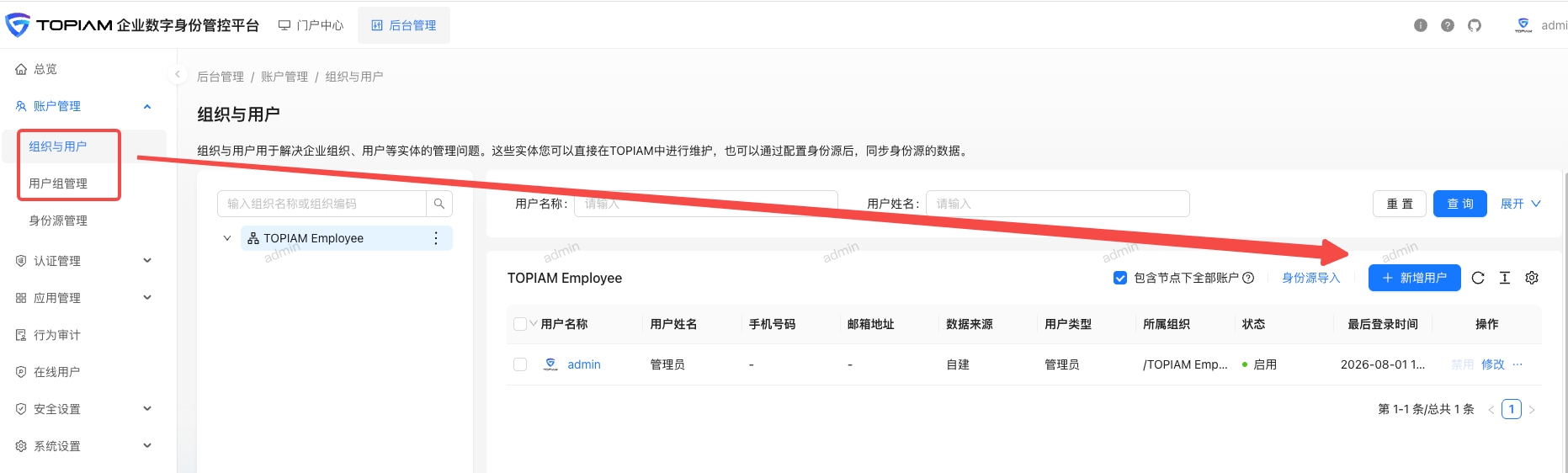Focus the 用户姓名 input field
This screenshot has height=473, width=1568.
pos(1058,204)
